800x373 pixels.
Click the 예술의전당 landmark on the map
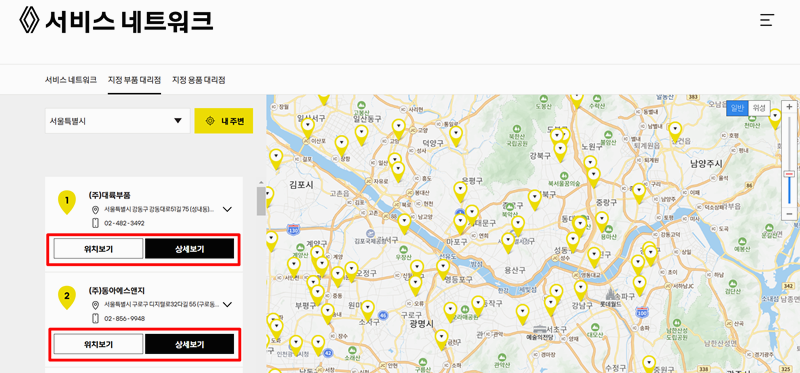tap(540, 332)
